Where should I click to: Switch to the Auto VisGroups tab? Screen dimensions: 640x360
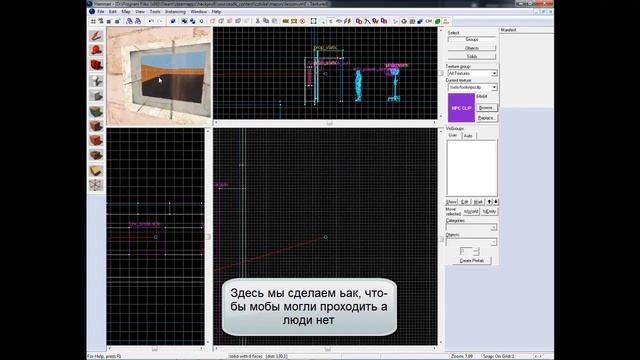click(468, 136)
